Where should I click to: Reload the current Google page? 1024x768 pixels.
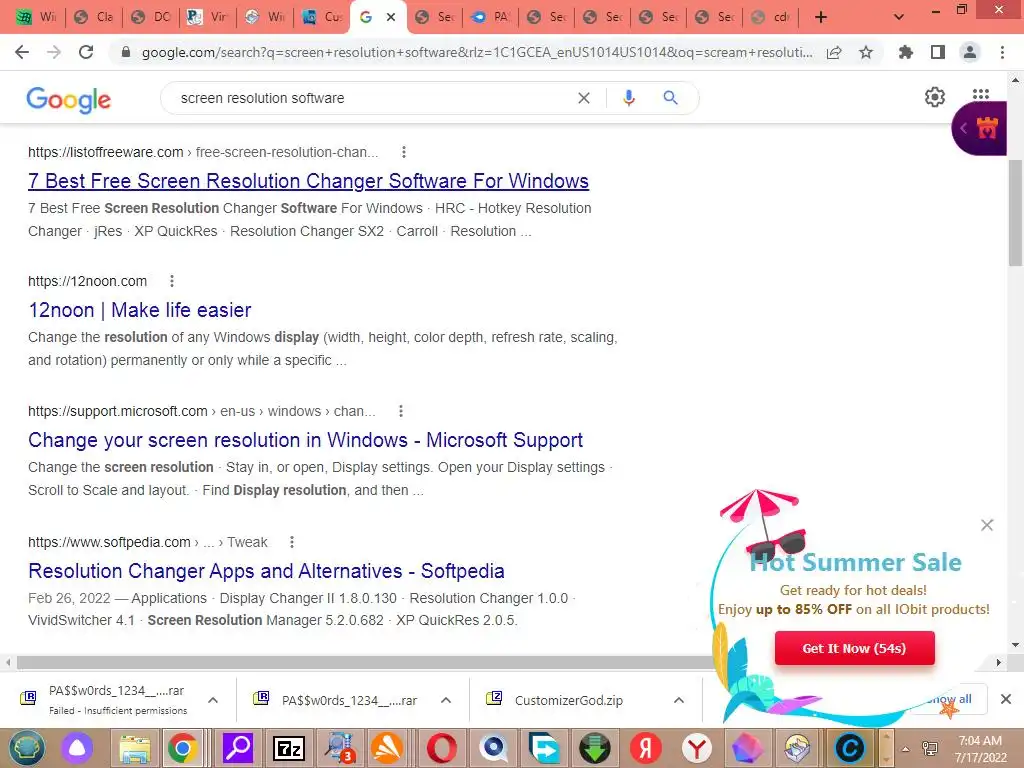(86, 52)
